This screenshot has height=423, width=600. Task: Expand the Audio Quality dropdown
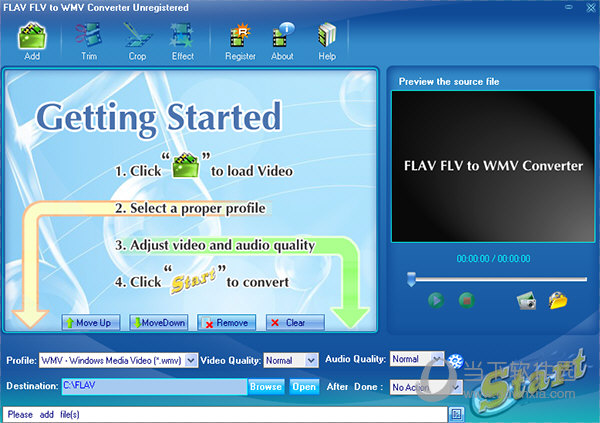[437, 359]
